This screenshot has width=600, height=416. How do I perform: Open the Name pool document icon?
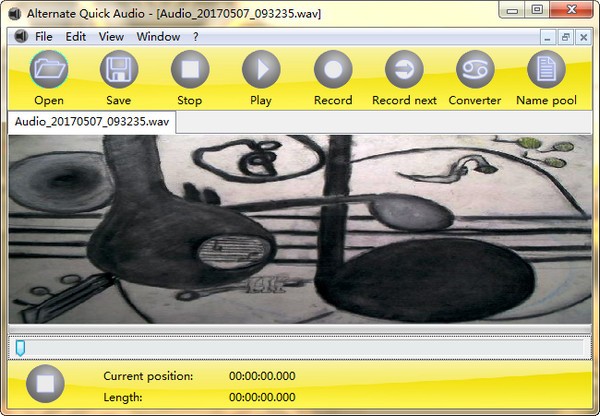[x=546, y=70]
